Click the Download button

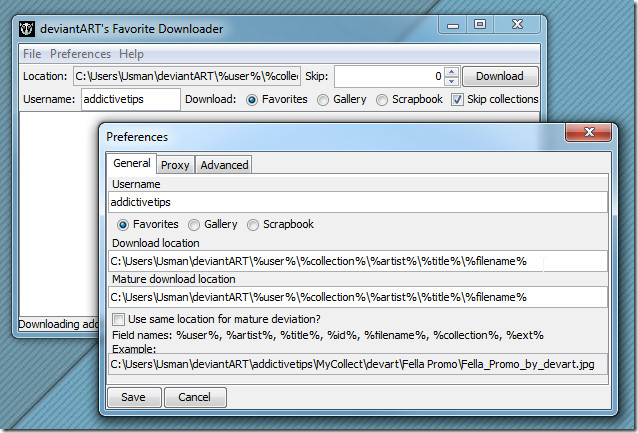pos(500,76)
